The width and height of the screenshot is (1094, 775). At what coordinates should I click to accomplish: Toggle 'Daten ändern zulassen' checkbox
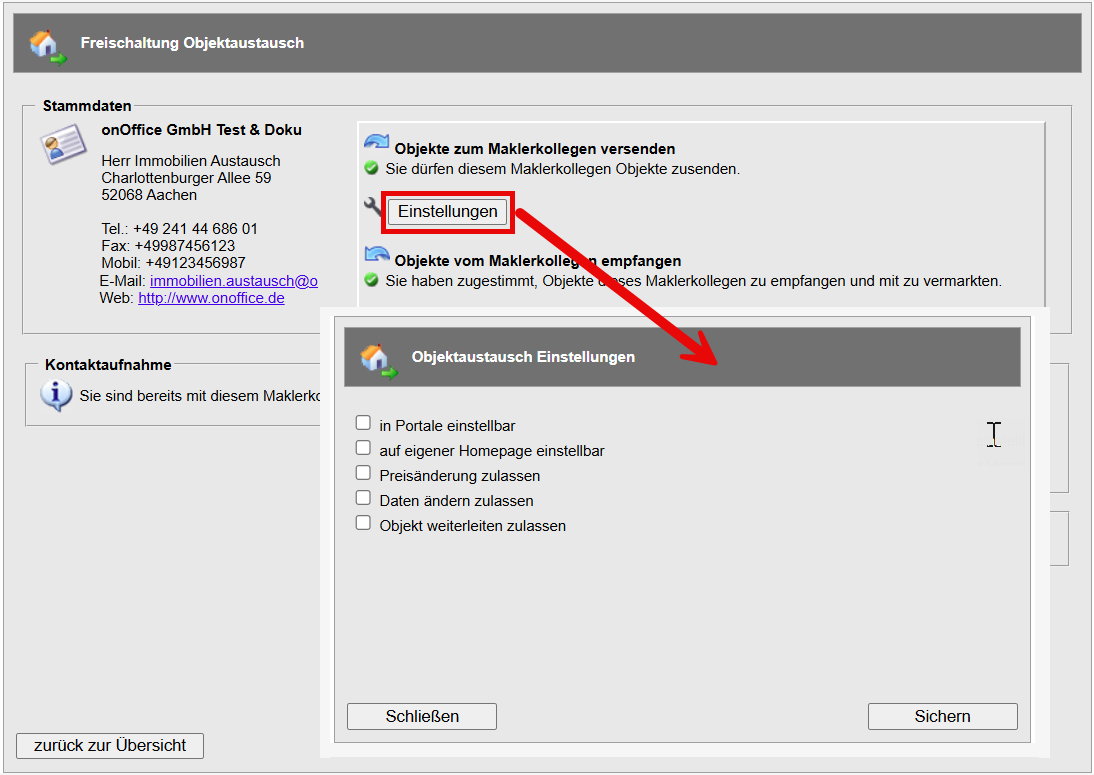pyautogui.click(x=363, y=498)
